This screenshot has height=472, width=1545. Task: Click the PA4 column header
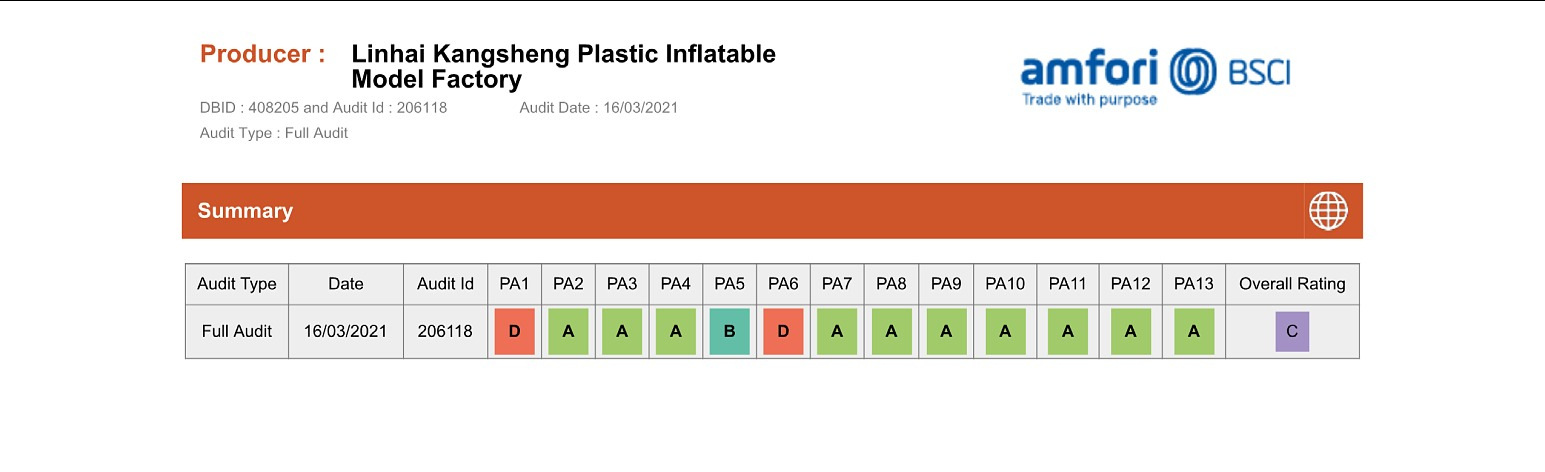click(x=676, y=284)
